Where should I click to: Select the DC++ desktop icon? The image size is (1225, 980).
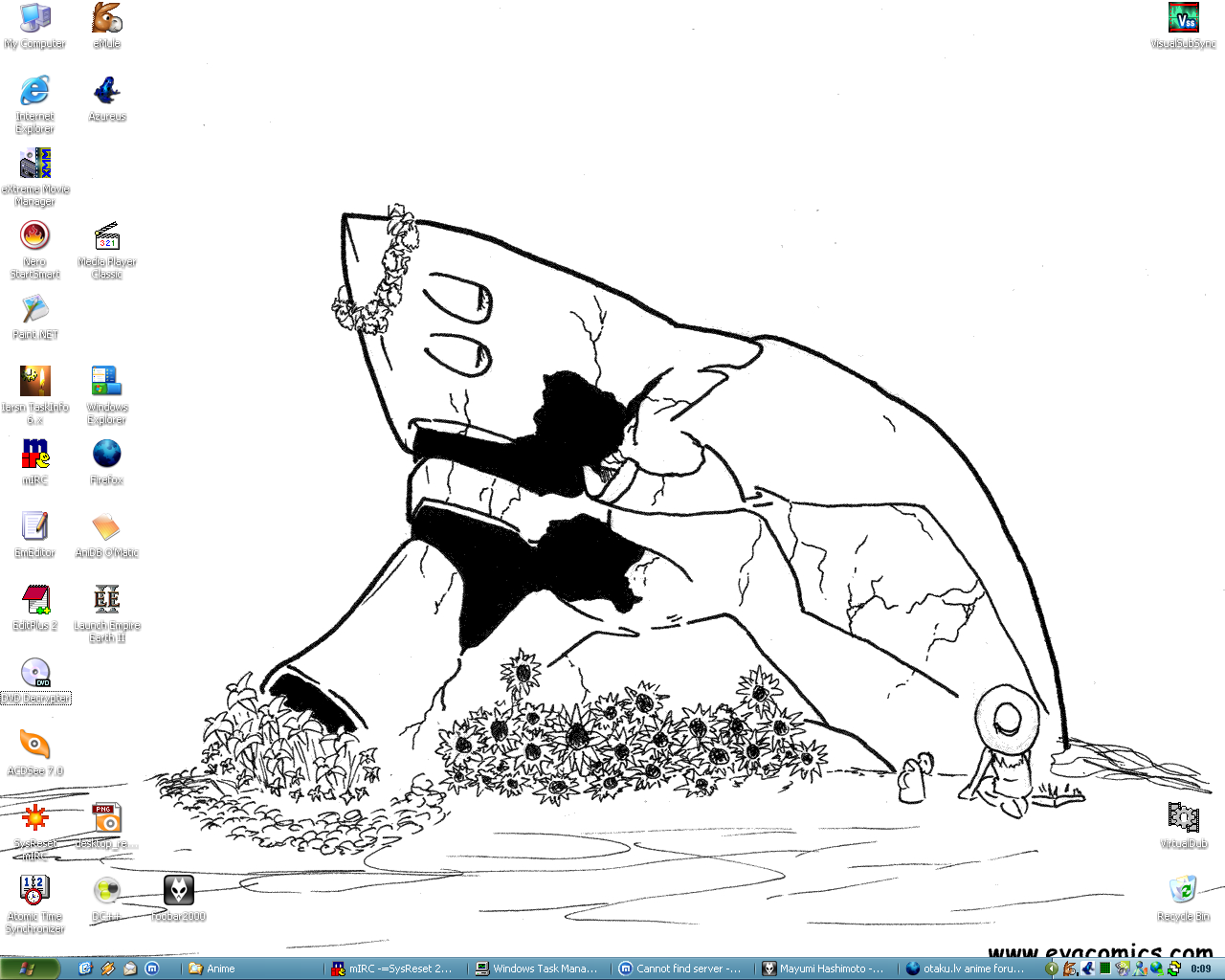click(107, 899)
